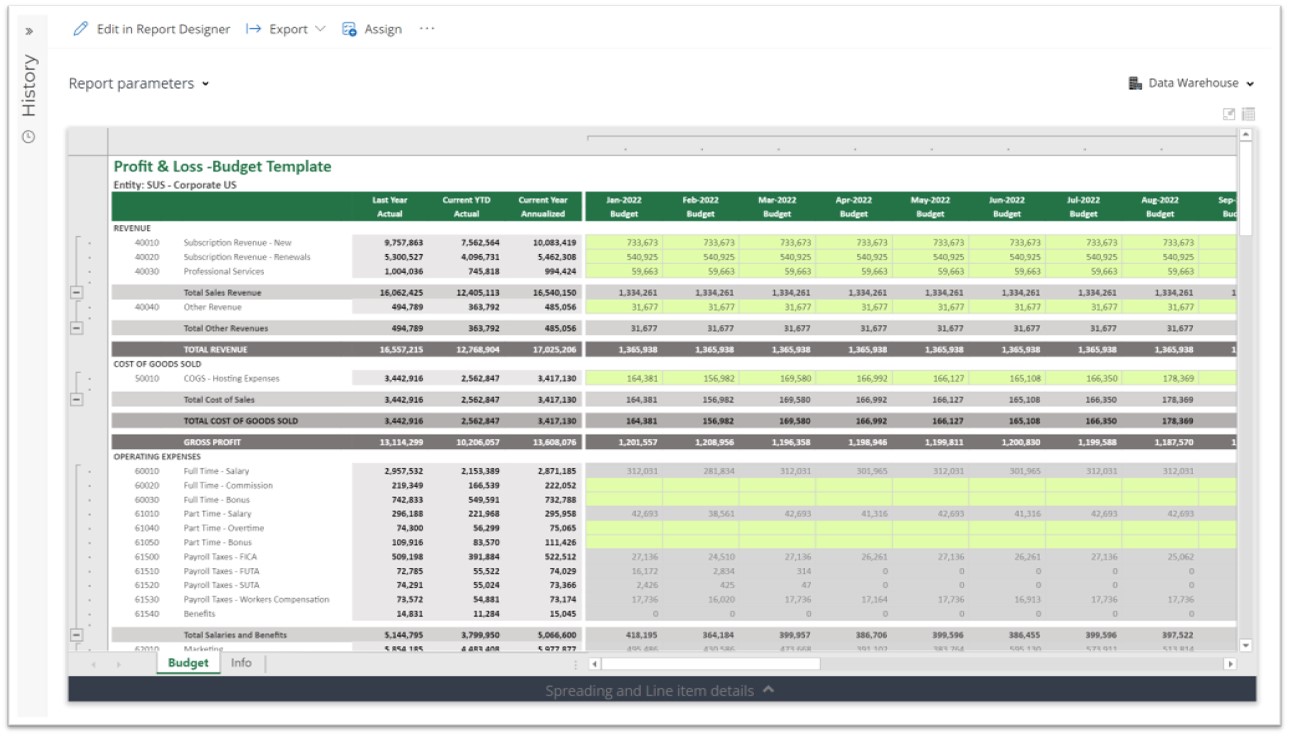Select the Budget sheet tab

point(188,663)
